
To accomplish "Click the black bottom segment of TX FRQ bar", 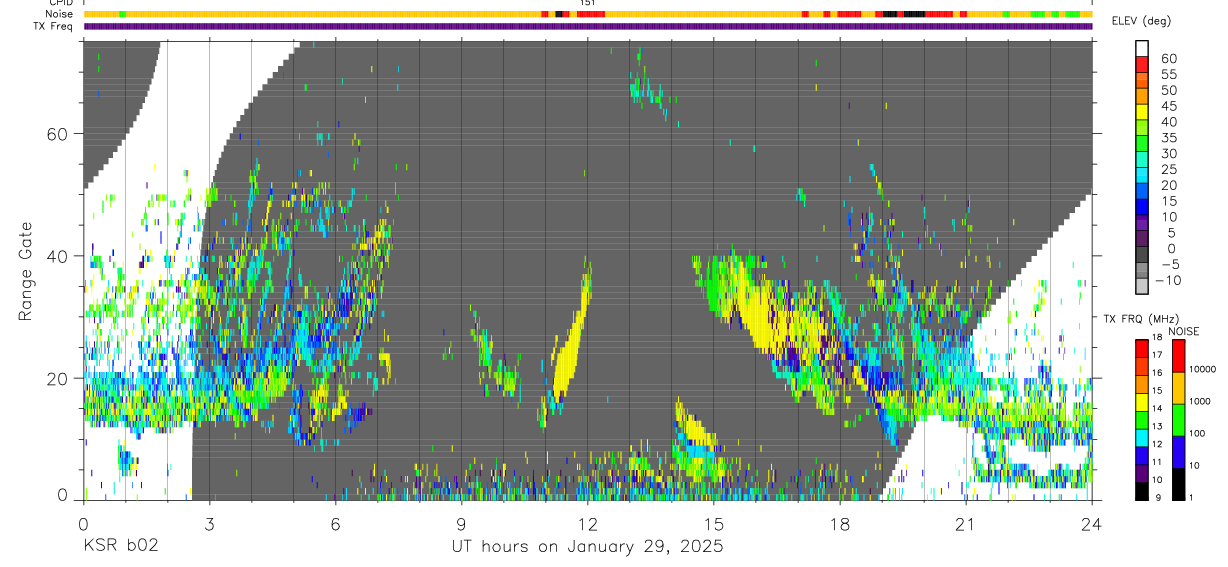I will click(1142, 491).
